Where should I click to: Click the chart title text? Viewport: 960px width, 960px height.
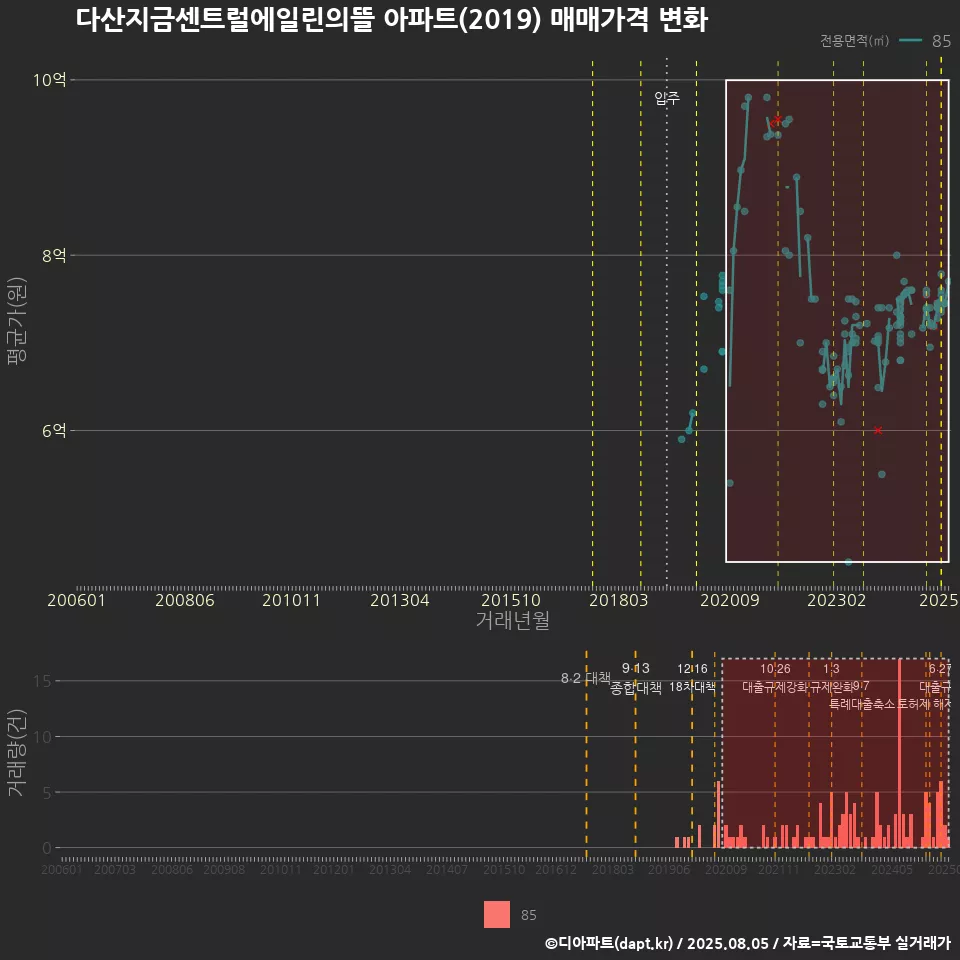coord(392,20)
